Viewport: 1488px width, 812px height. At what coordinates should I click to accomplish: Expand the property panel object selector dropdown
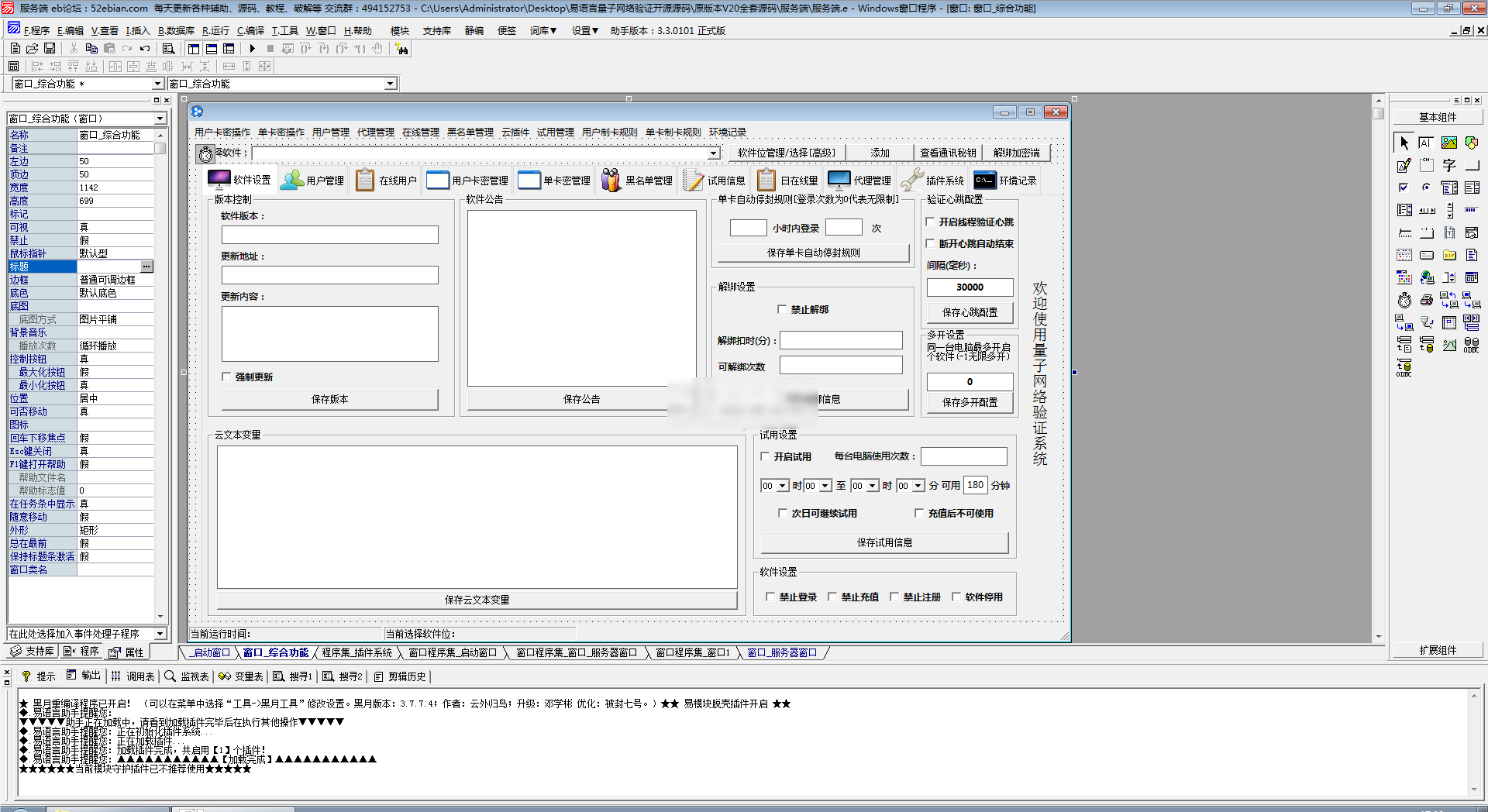point(160,119)
